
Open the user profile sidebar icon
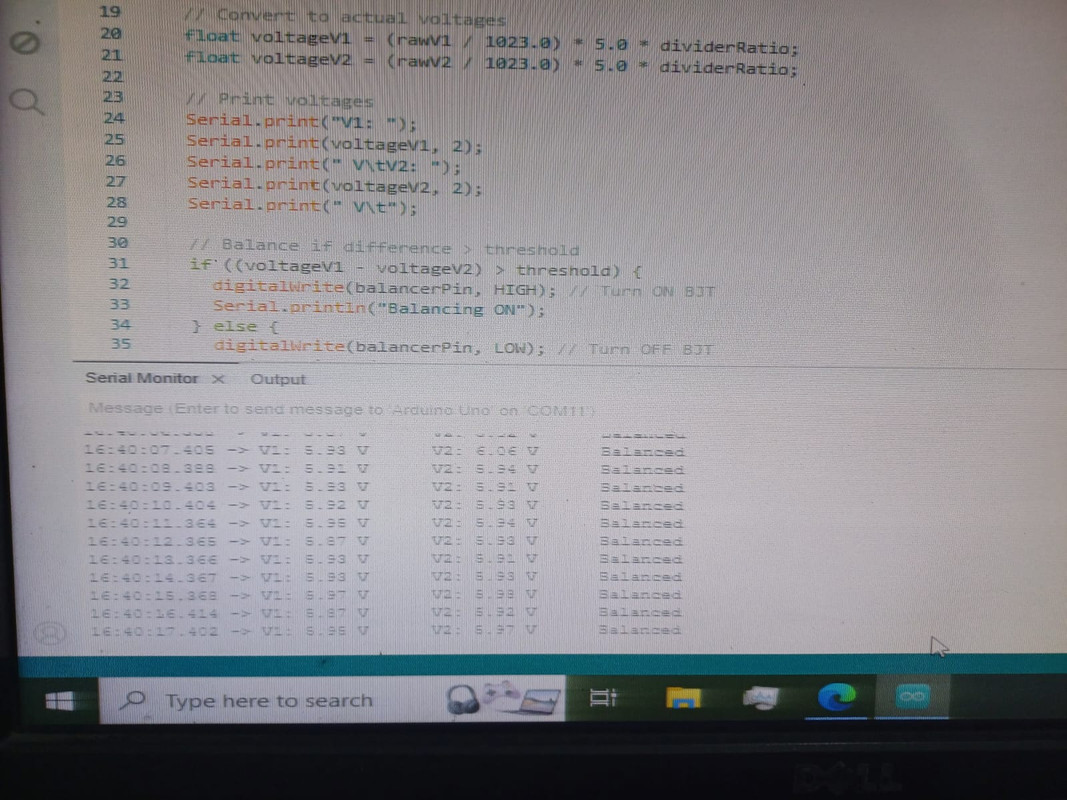tap(50, 633)
